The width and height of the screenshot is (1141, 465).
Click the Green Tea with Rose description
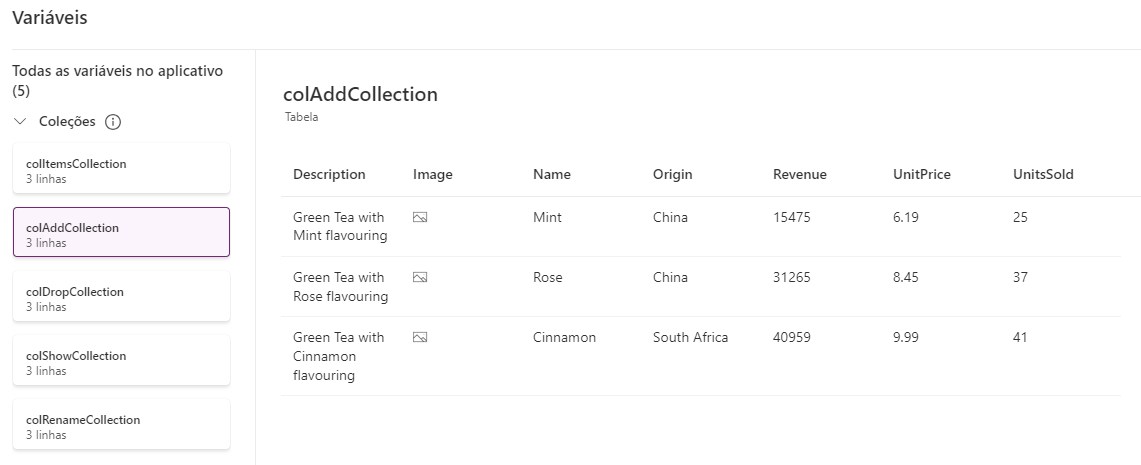click(339, 286)
